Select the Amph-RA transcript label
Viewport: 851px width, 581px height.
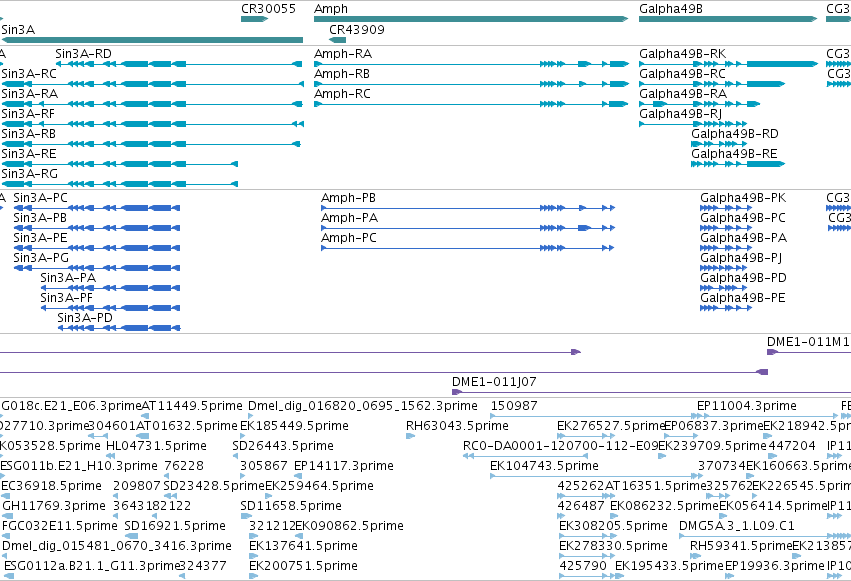tap(343, 54)
